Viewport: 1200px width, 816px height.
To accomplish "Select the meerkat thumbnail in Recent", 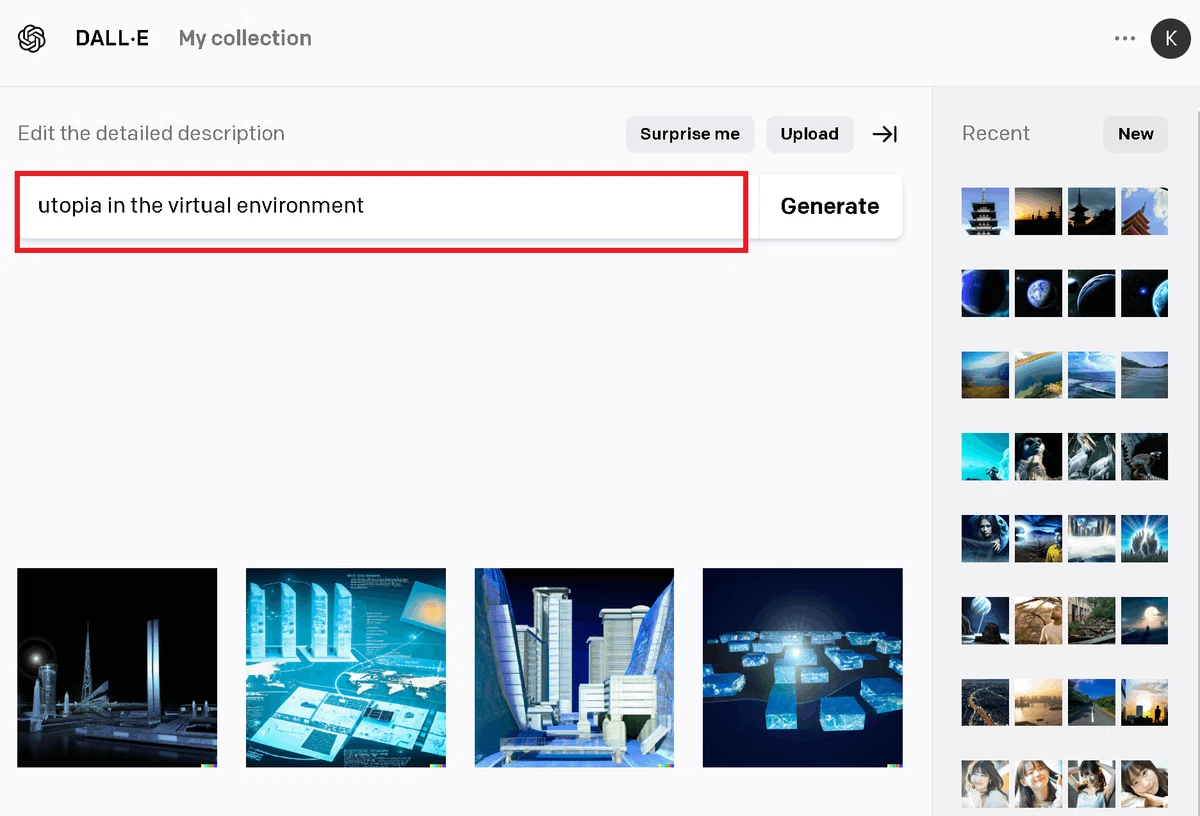I will [1038, 457].
